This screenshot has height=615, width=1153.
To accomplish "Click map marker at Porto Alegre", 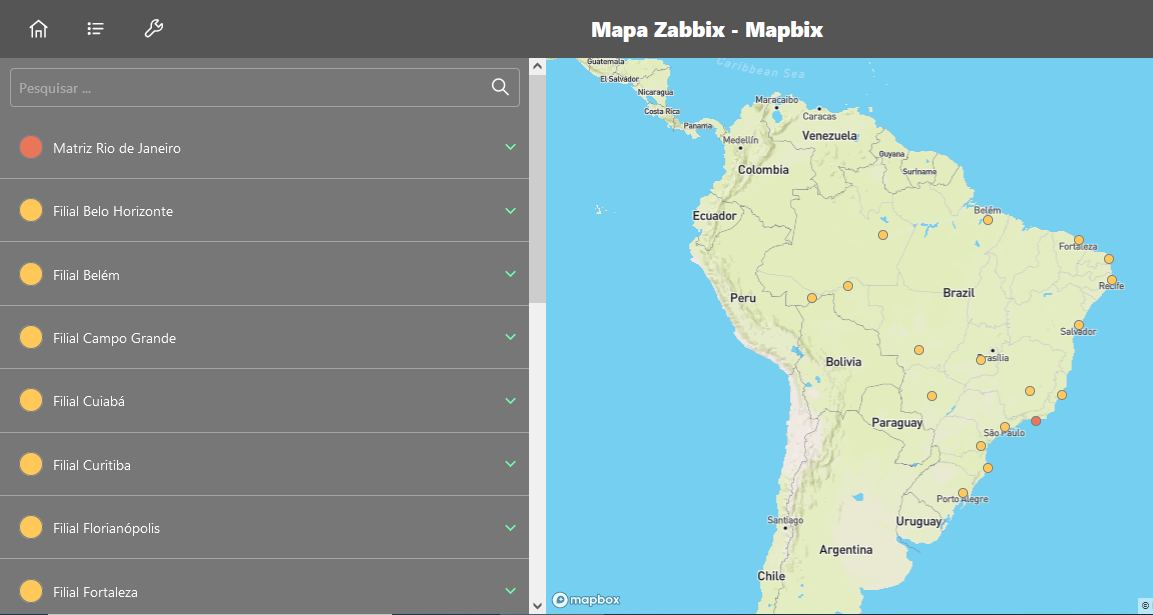I will click(x=963, y=493).
